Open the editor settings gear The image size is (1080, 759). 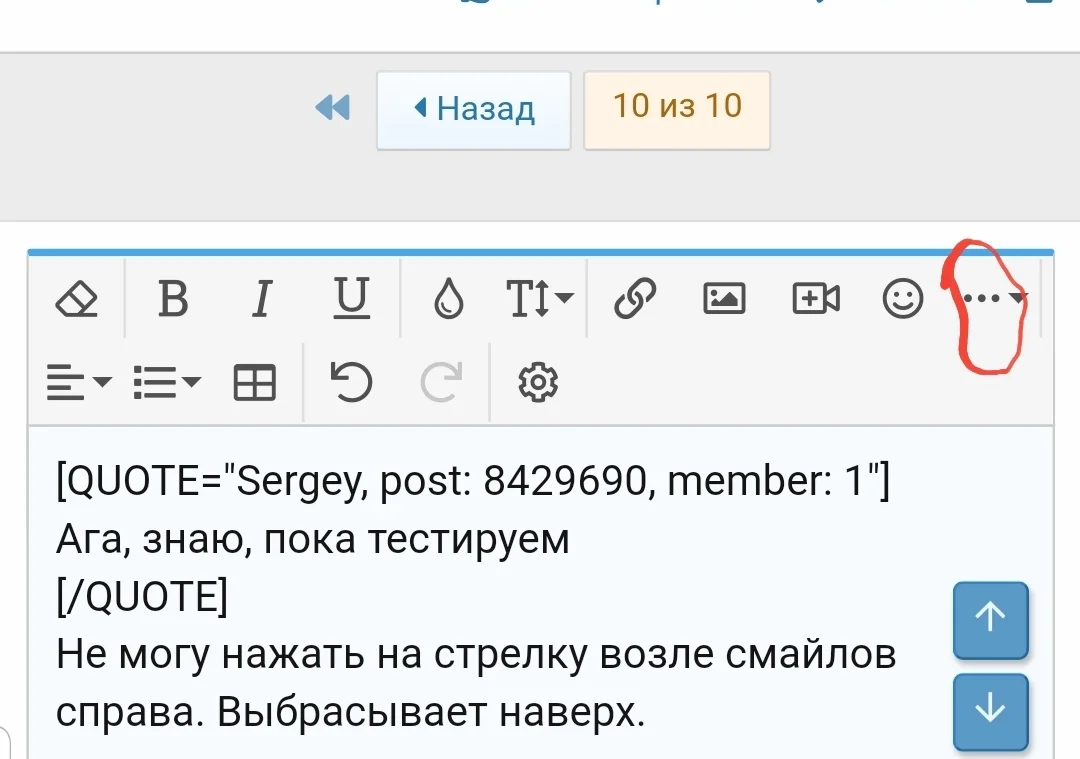[537, 381]
